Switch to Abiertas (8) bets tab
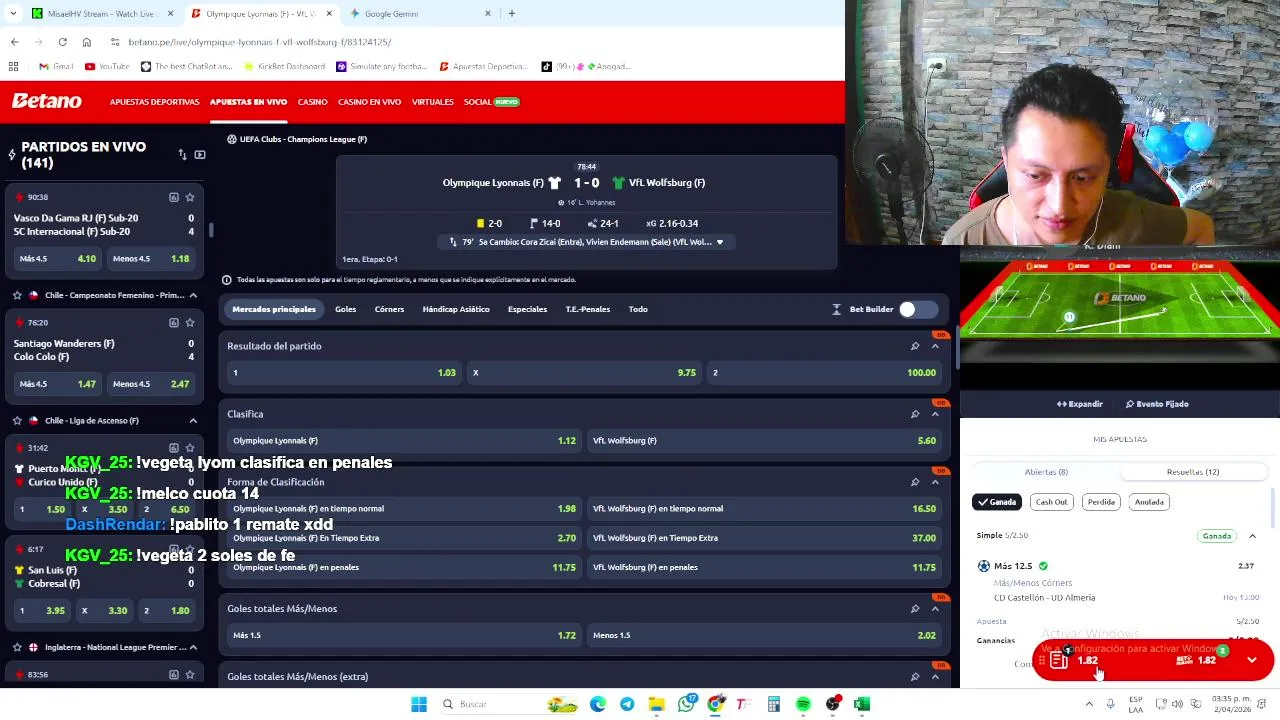This screenshot has height=720, width=1280. click(1046, 472)
